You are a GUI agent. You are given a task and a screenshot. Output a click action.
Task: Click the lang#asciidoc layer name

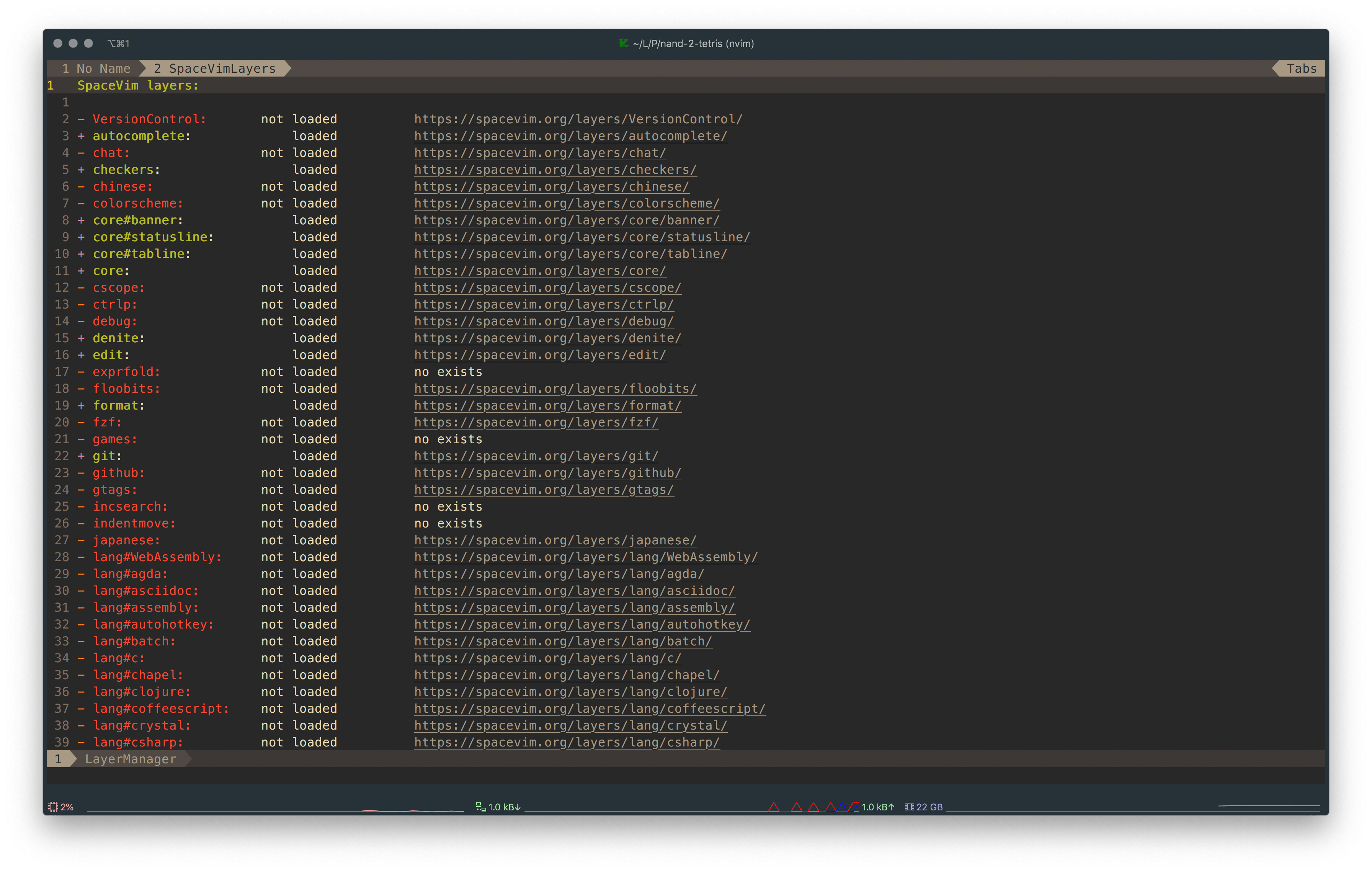tap(146, 591)
